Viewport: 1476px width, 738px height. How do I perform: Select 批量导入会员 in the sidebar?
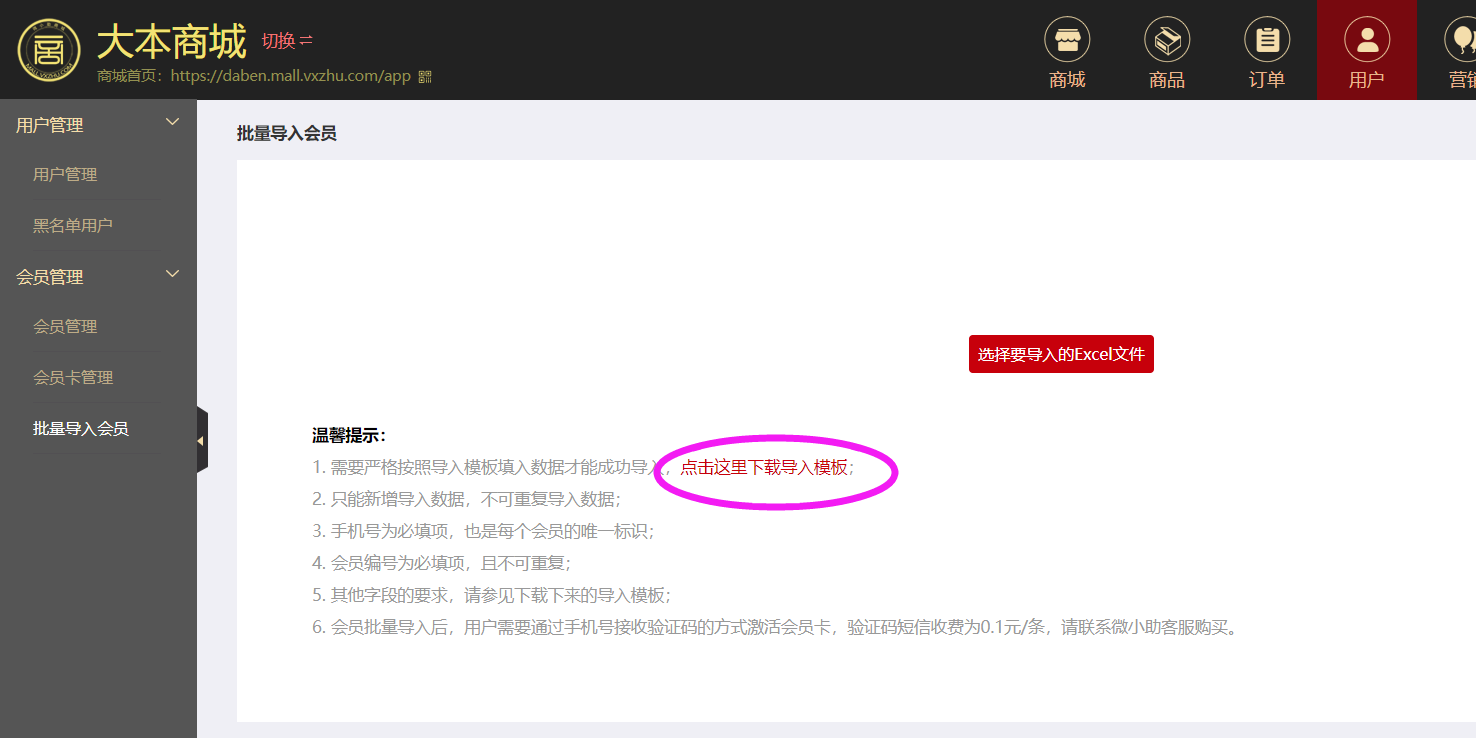coord(81,429)
